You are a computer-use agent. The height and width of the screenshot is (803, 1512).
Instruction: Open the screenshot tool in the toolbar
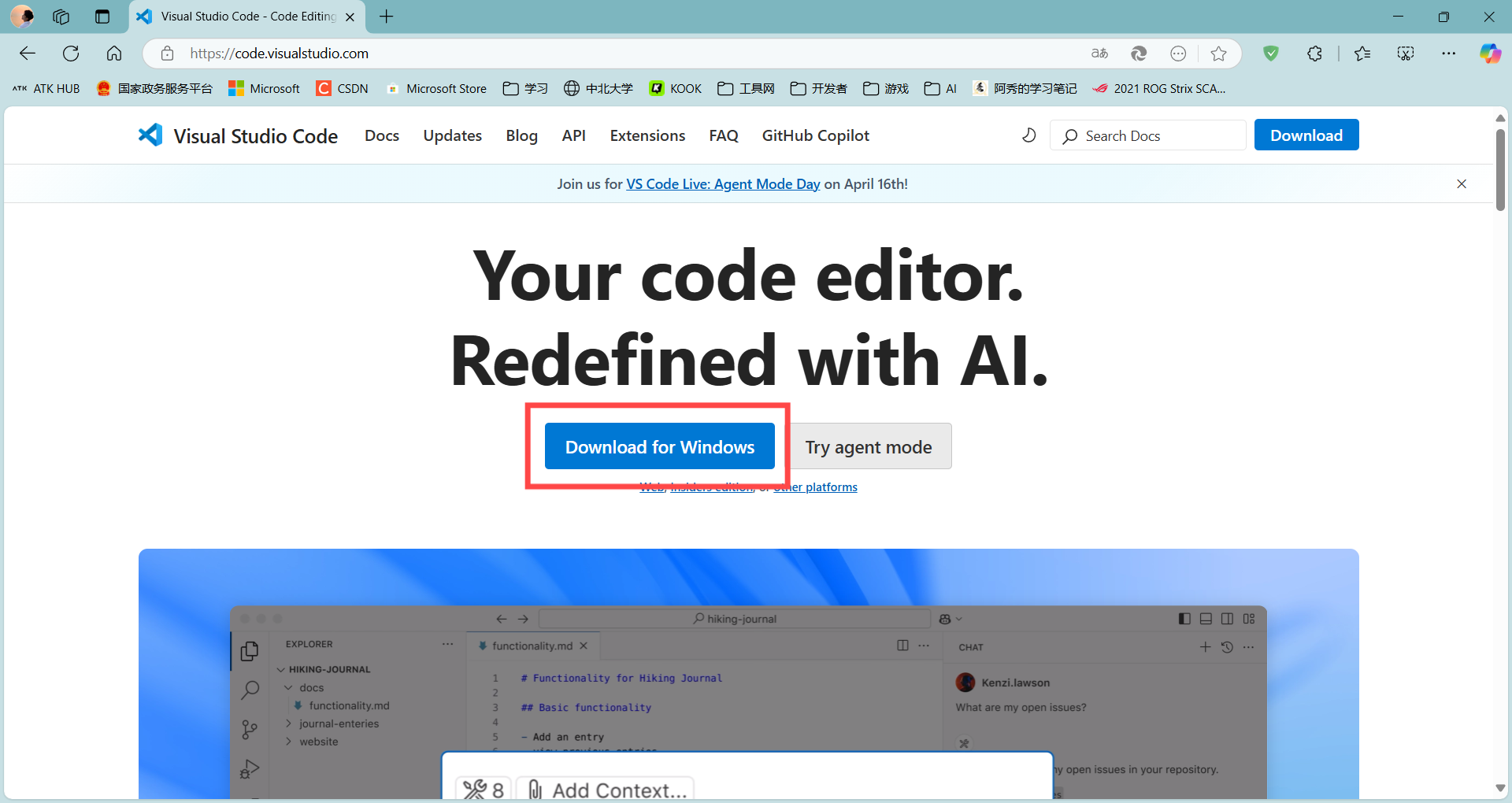pyautogui.click(x=1406, y=54)
